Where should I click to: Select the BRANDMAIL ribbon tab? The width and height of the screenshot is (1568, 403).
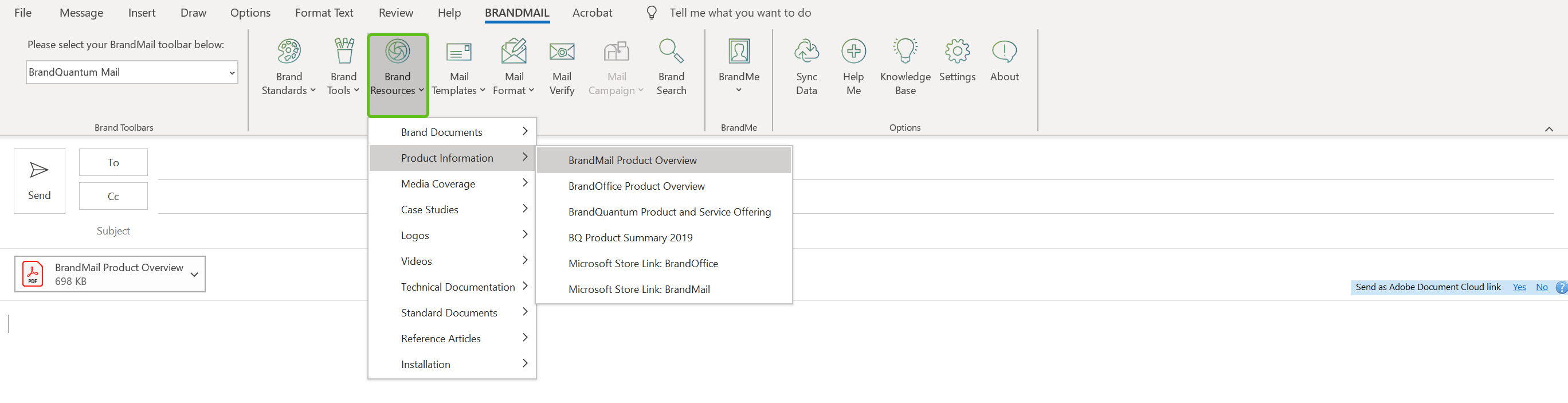tap(518, 13)
